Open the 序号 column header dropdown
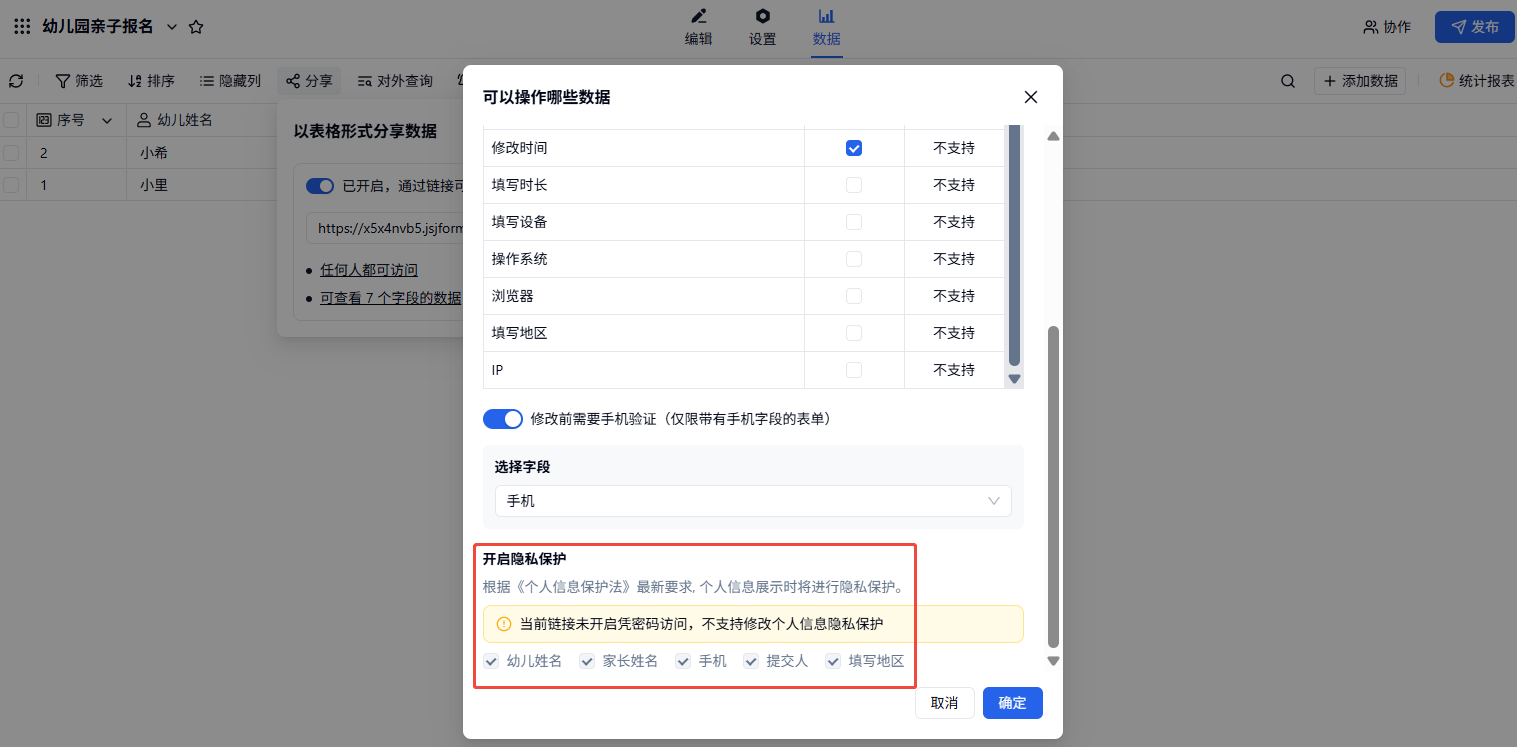Viewport: 1517px width, 747px height. point(109,120)
